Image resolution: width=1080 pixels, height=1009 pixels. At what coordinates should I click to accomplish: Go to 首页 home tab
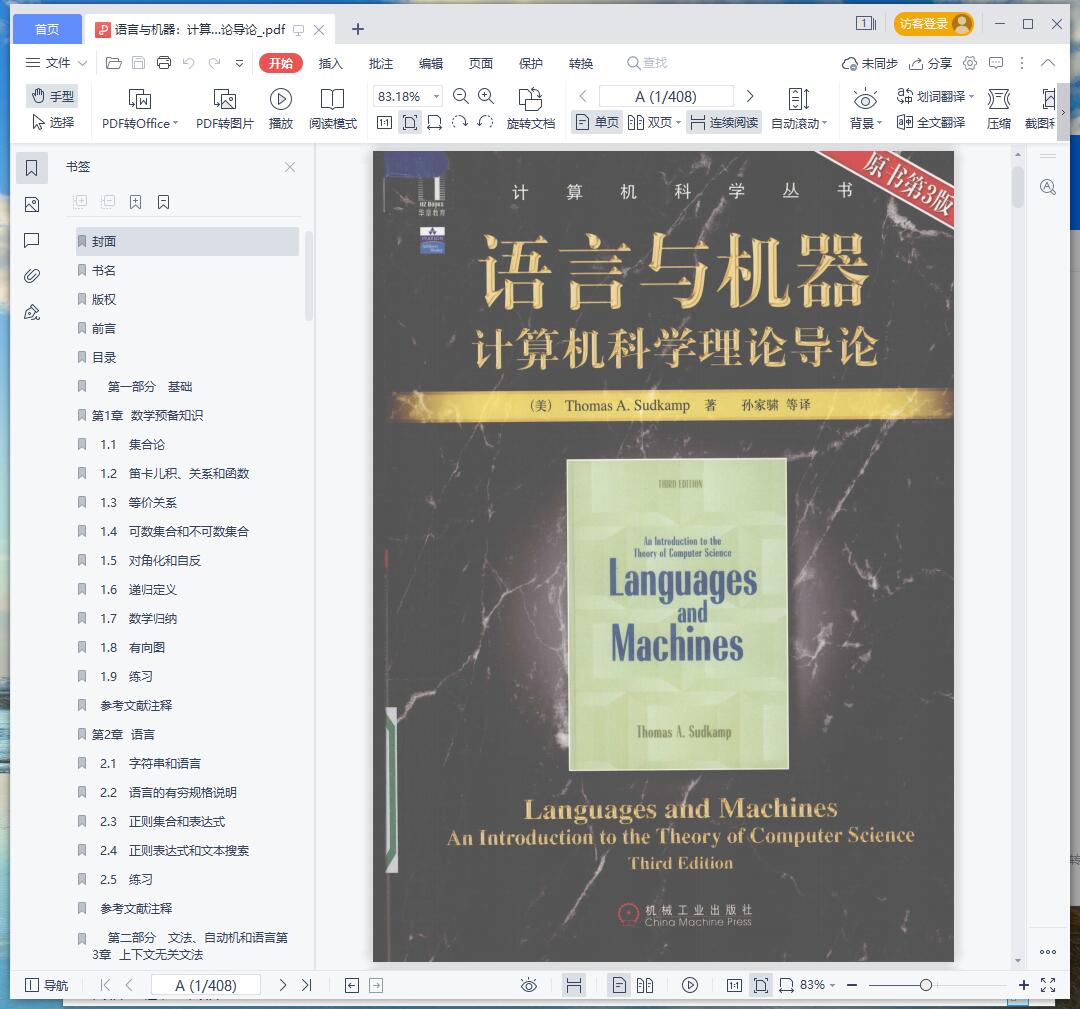coord(48,29)
